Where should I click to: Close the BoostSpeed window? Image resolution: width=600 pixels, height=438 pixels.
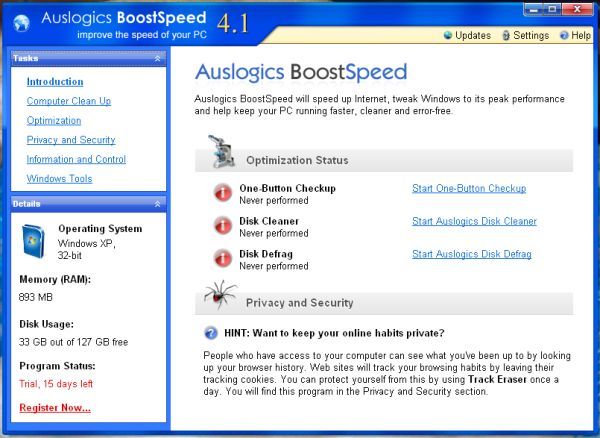click(x=577, y=10)
